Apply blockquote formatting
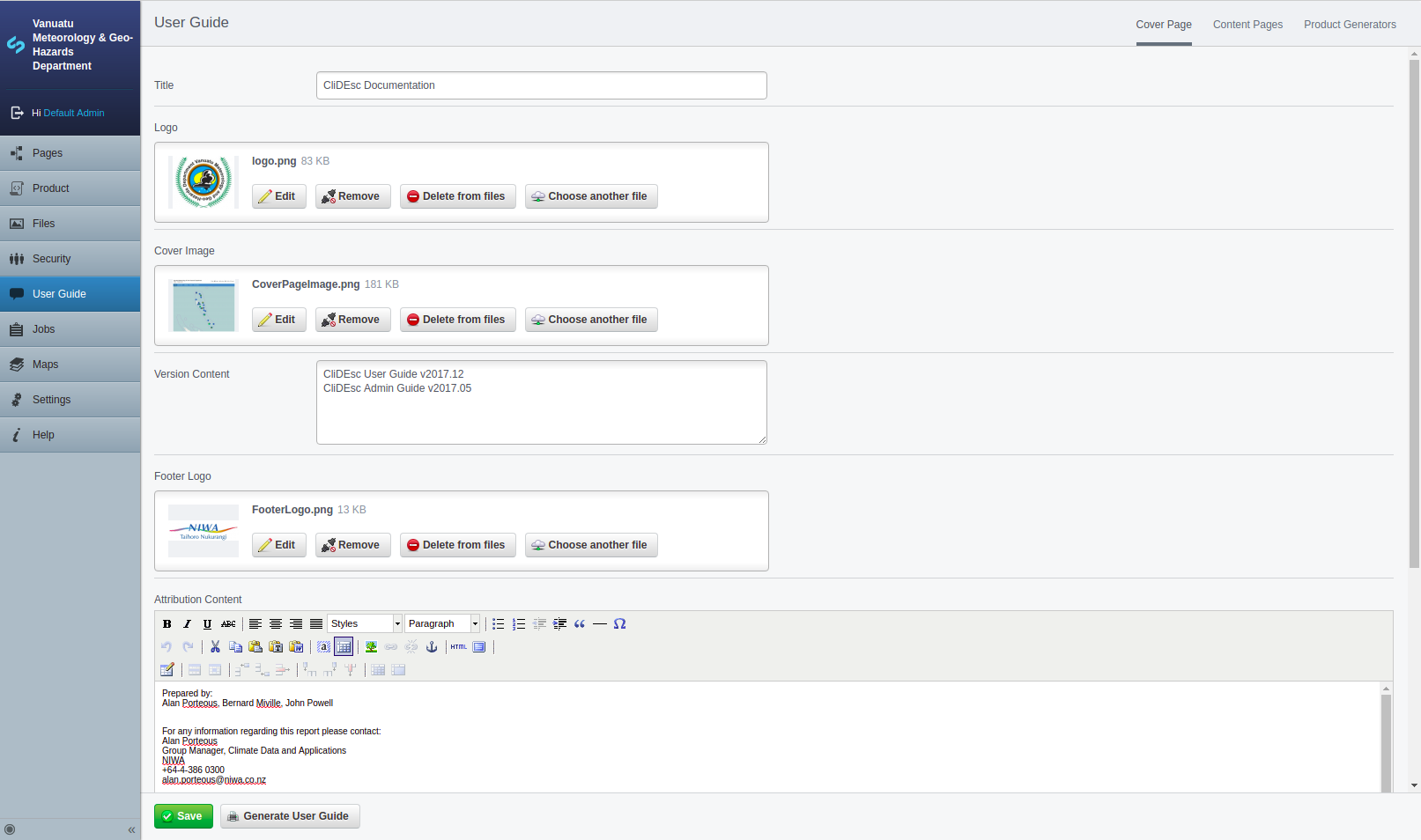This screenshot has width=1421, height=840. (x=580, y=624)
